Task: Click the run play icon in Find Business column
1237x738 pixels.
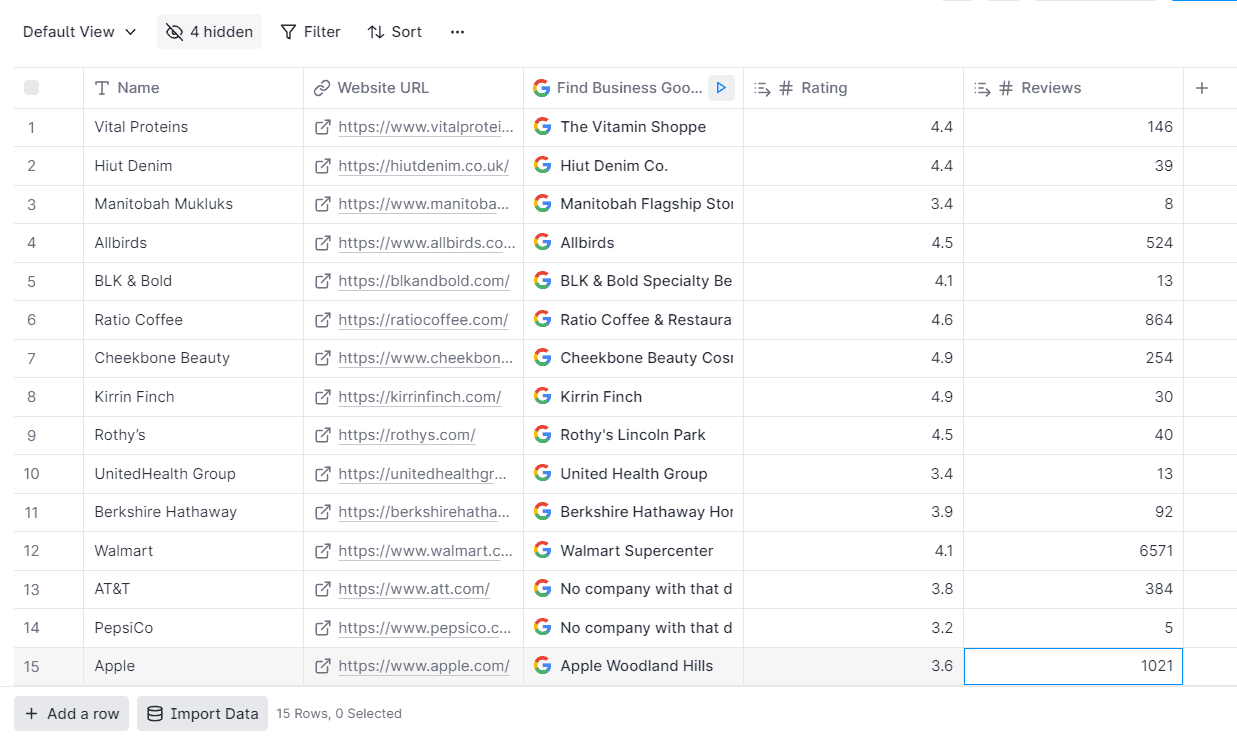Action: click(x=720, y=88)
